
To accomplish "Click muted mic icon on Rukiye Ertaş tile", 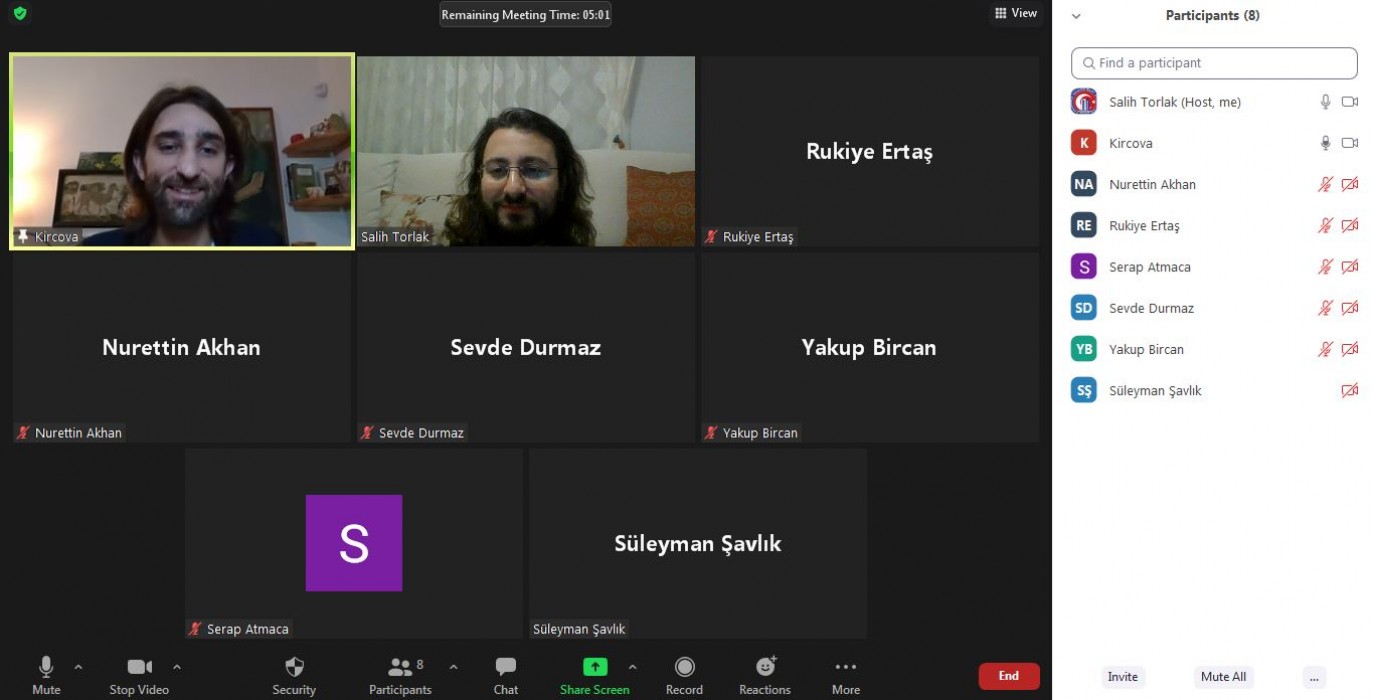I will coord(711,237).
